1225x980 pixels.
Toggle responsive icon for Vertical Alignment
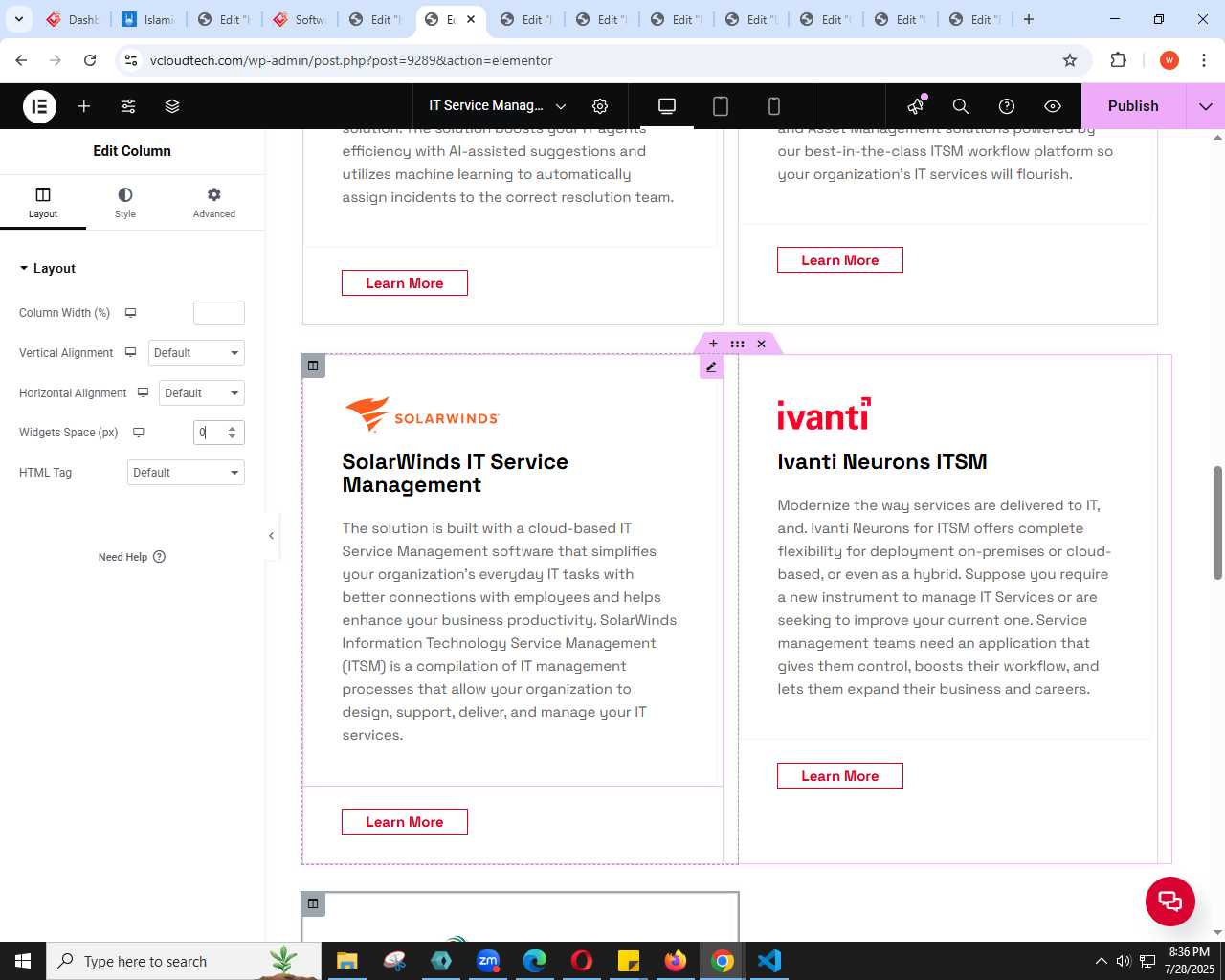click(x=131, y=353)
